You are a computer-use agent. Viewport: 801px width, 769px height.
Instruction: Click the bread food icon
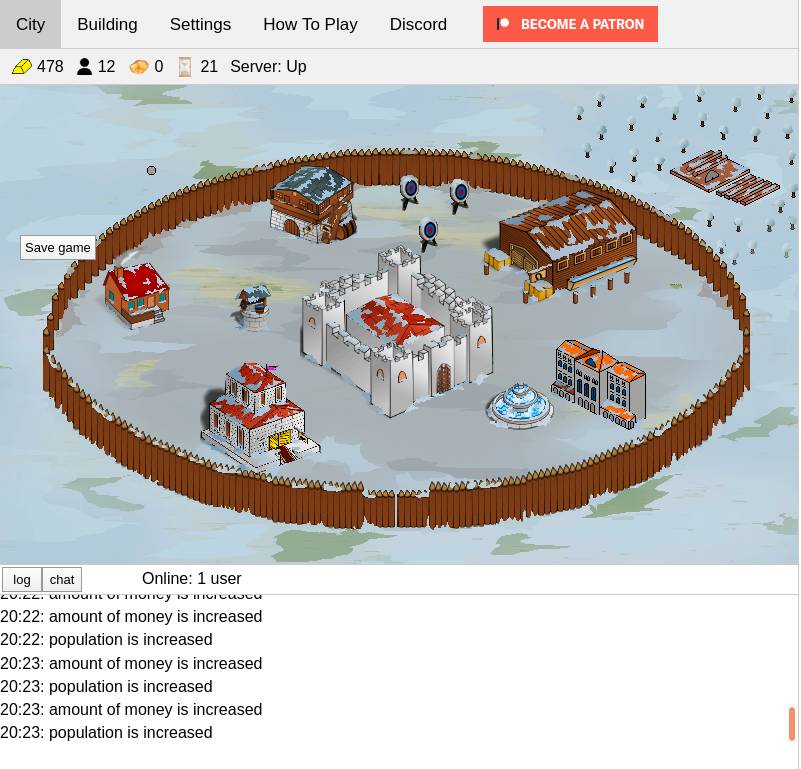pos(139,66)
